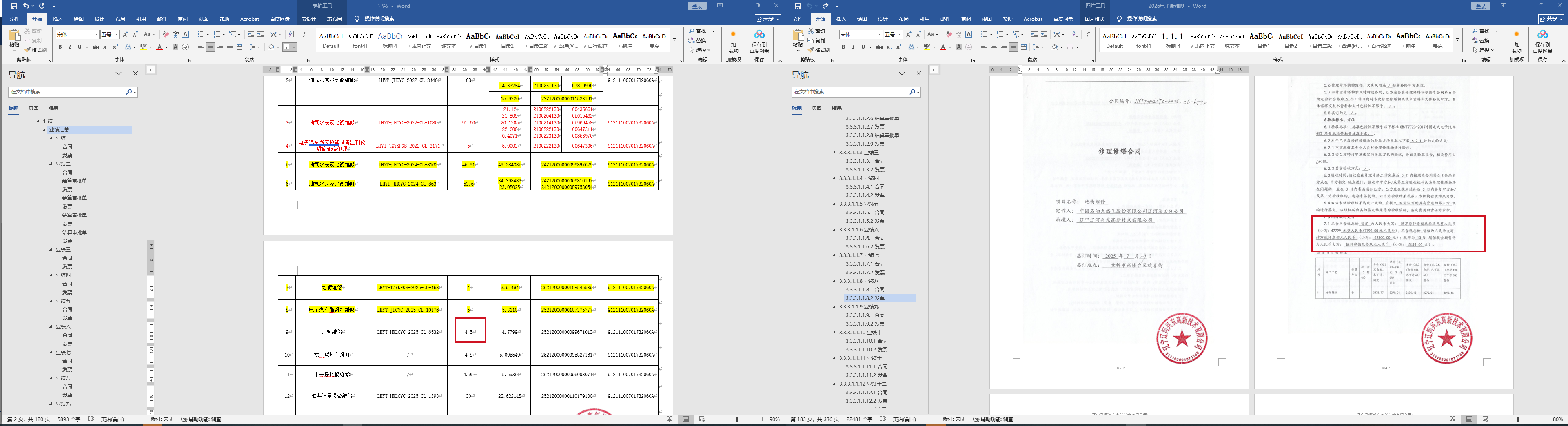
Task: Open bullet list dropdown arrow, left window
Action: [x=208, y=35]
